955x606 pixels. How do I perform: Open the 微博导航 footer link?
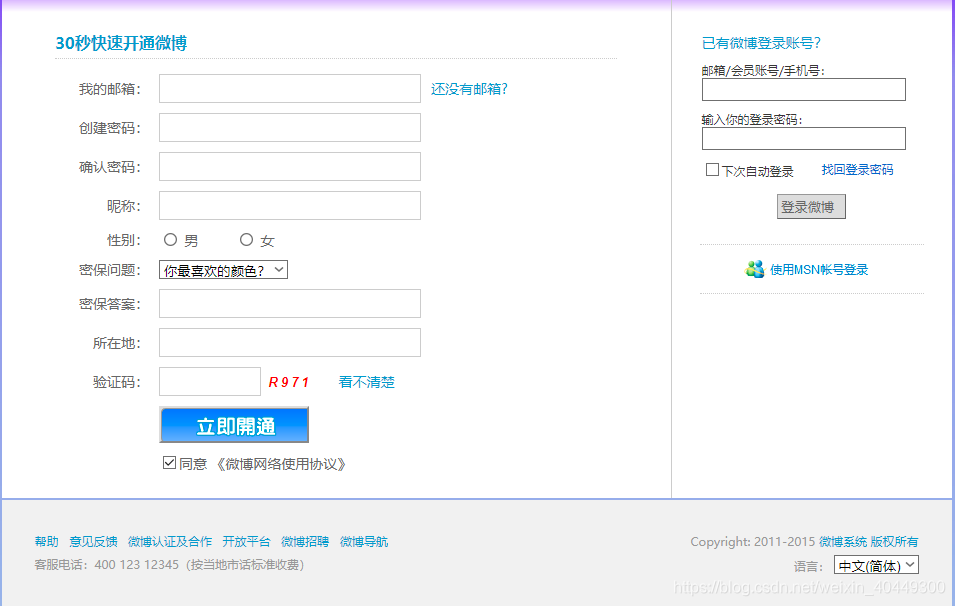(x=364, y=541)
